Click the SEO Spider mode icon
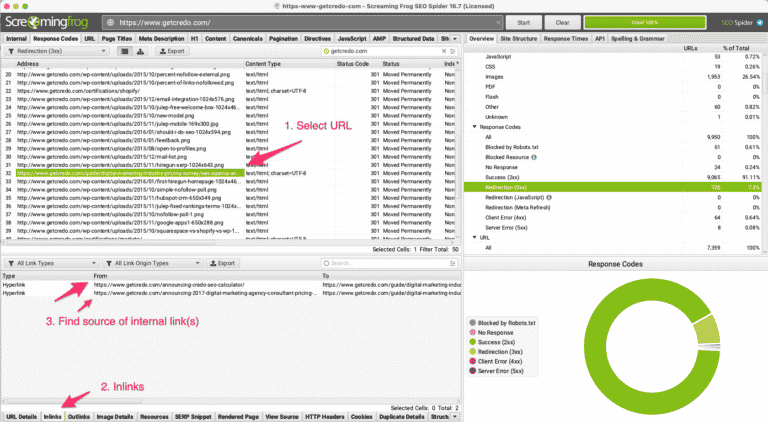 tap(760, 23)
